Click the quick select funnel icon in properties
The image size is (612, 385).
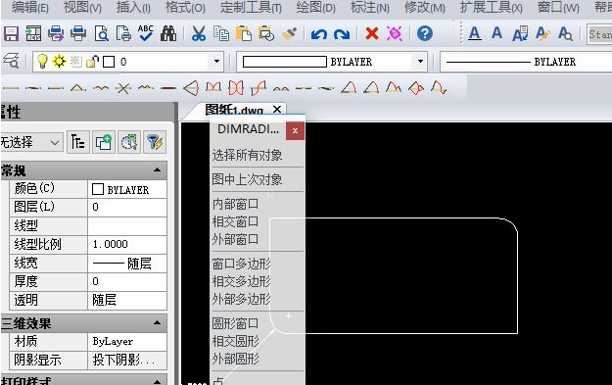click(x=155, y=142)
